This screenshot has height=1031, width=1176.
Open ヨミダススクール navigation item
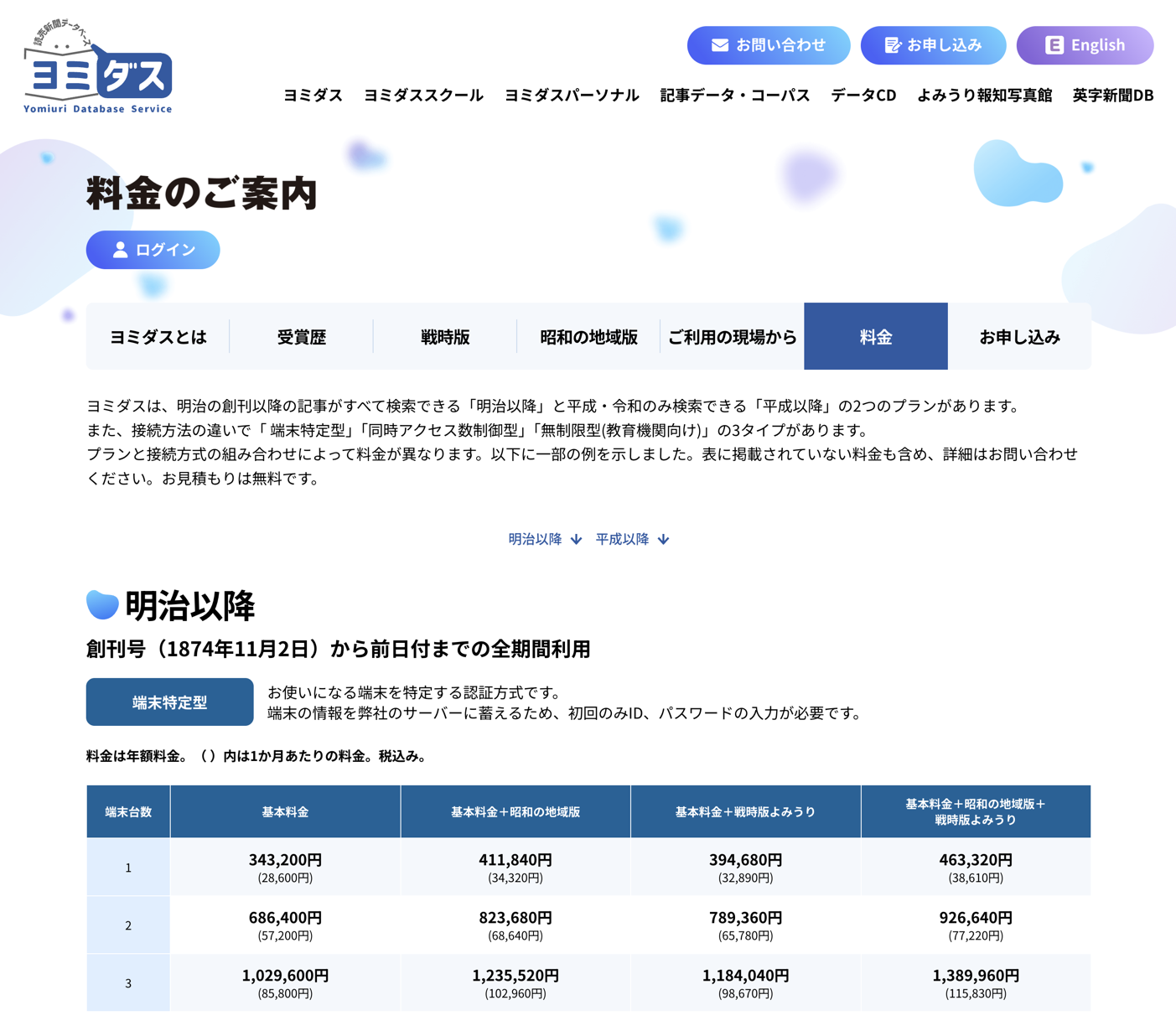coord(423,95)
